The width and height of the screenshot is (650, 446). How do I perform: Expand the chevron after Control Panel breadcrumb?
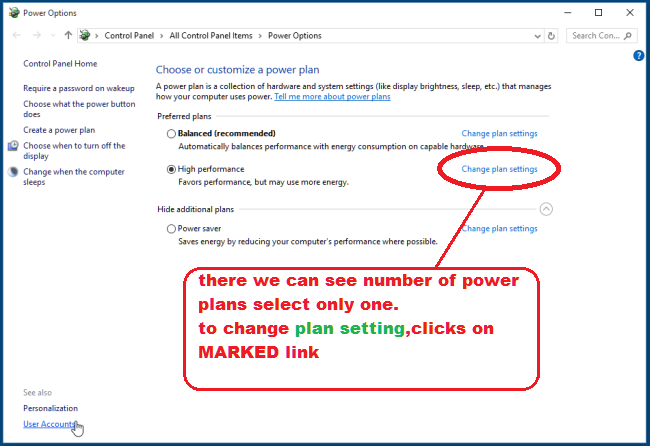(x=162, y=36)
